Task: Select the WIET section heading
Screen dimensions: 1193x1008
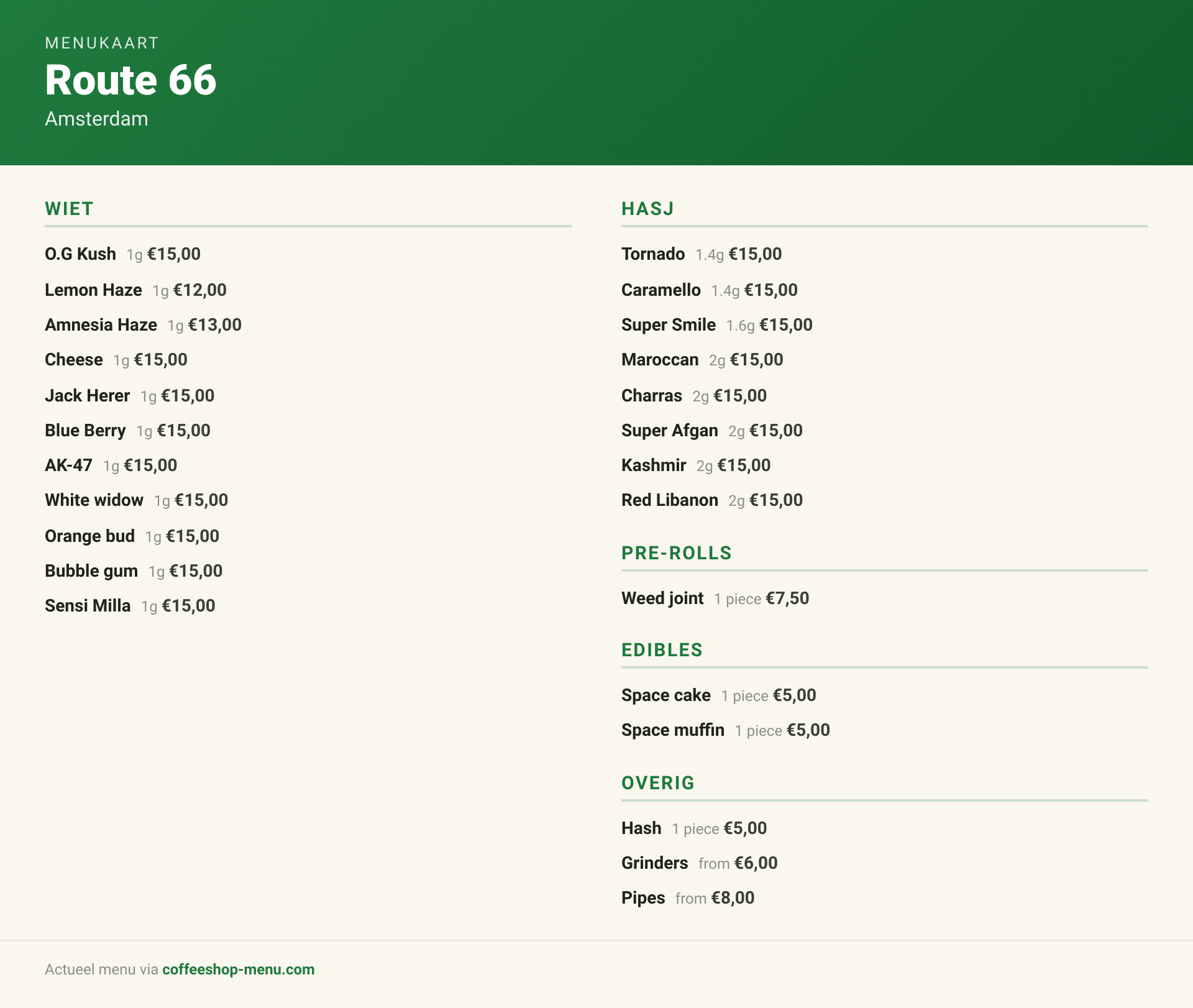Action: tap(69, 209)
